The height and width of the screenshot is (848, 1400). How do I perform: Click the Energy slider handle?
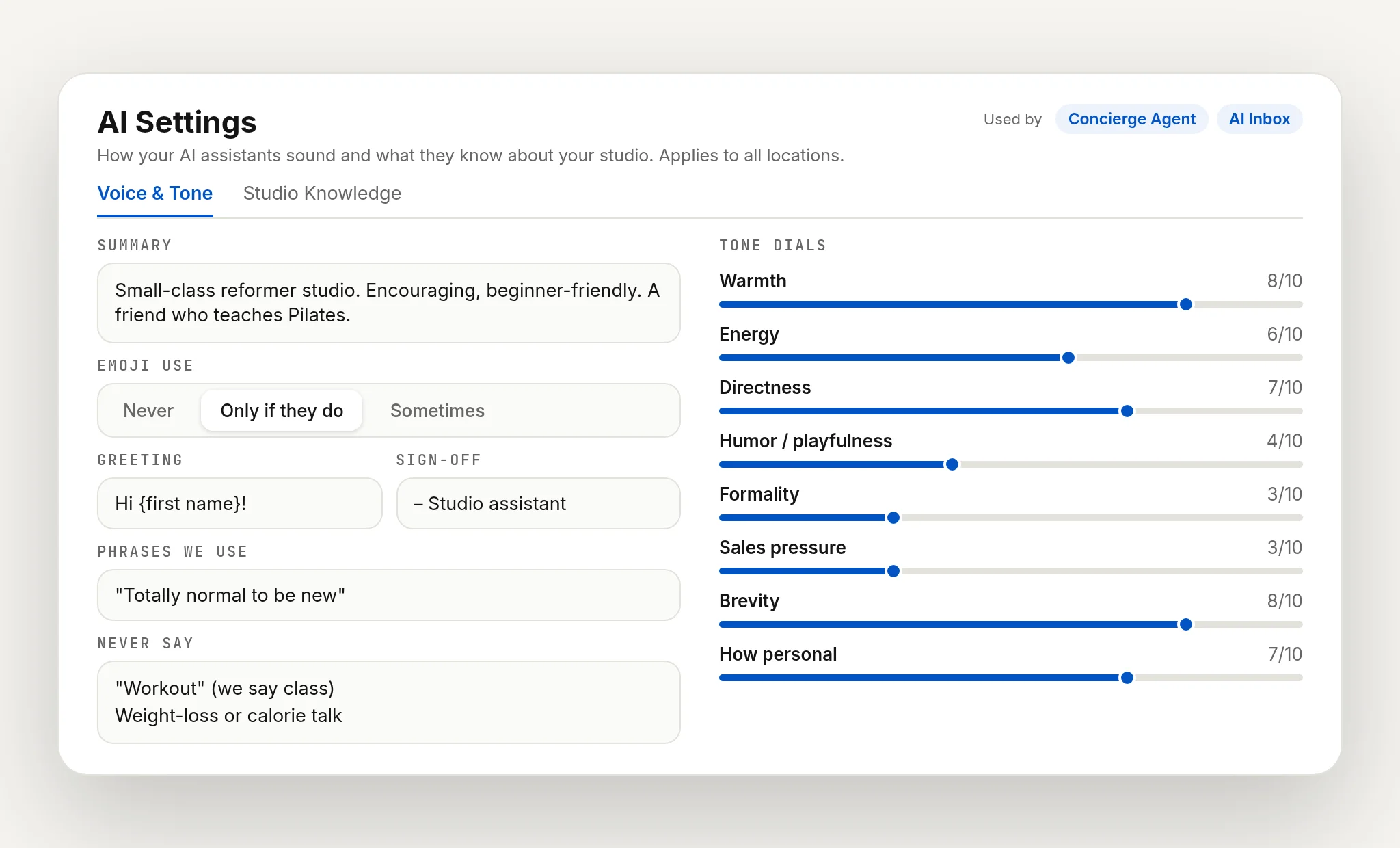(1068, 358)
